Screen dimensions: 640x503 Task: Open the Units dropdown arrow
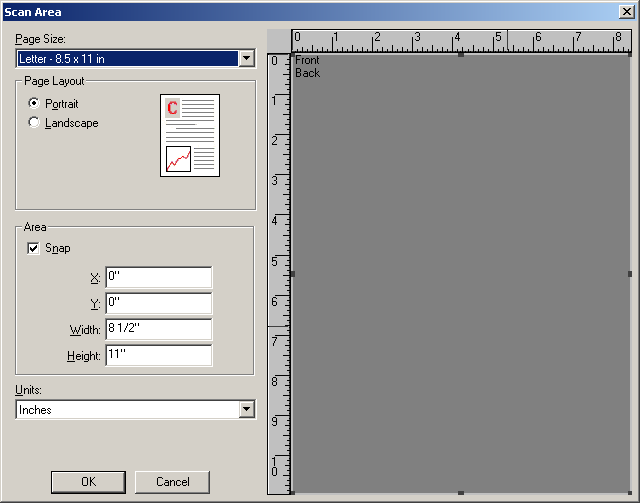click(247, 409)
